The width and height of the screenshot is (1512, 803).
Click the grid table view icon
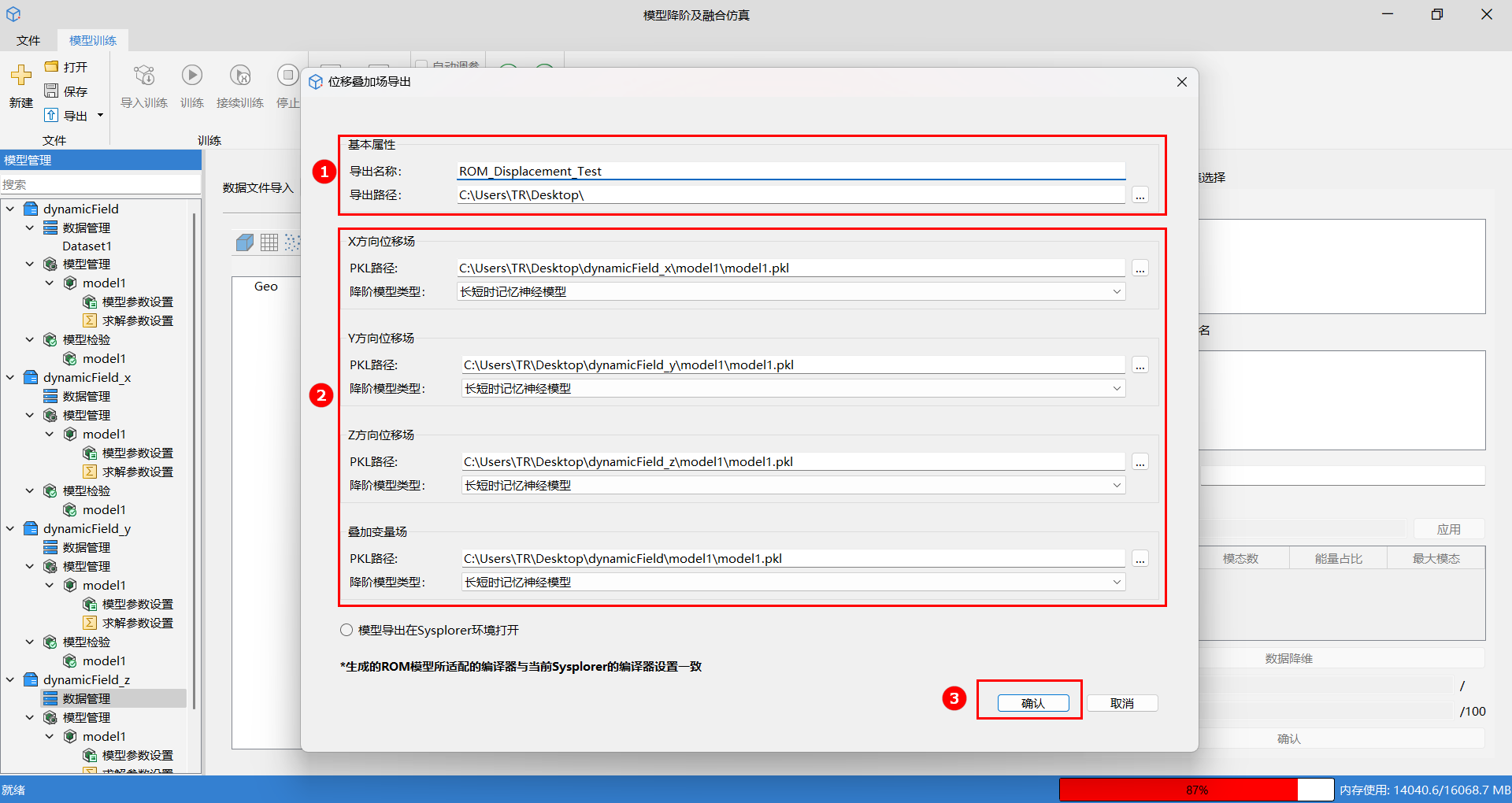pyautogui.click(x=269, y=242)
